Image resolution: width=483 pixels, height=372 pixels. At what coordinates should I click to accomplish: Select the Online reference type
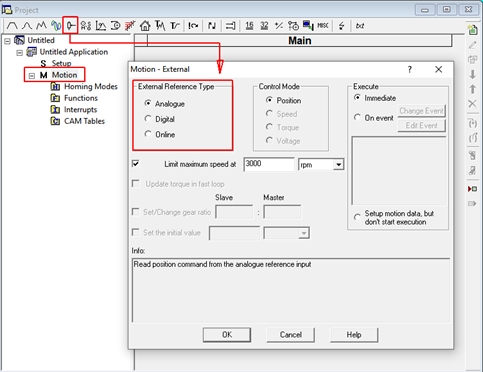(160, 134)
